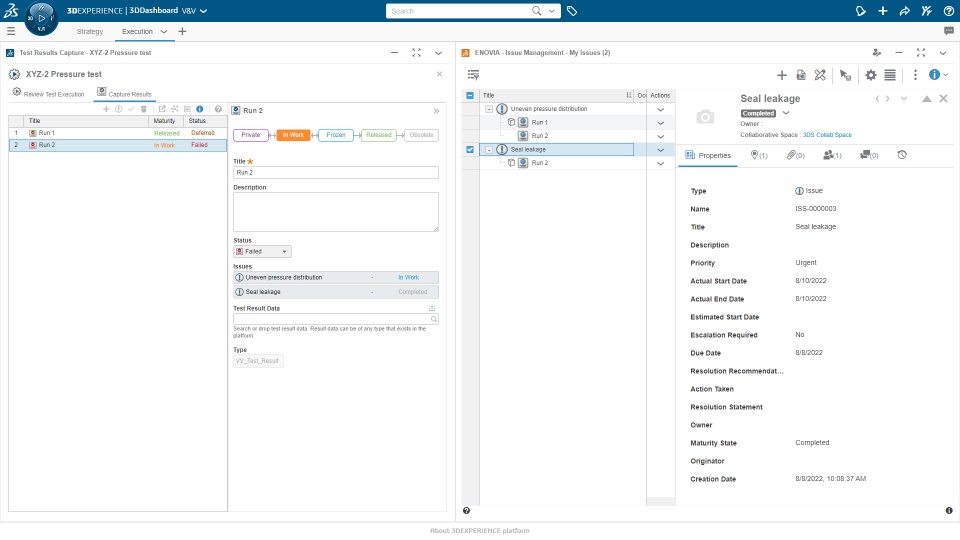Collapse the Seal leakage tree node
The width and height of the screenshot is (960, 540).
489,149
